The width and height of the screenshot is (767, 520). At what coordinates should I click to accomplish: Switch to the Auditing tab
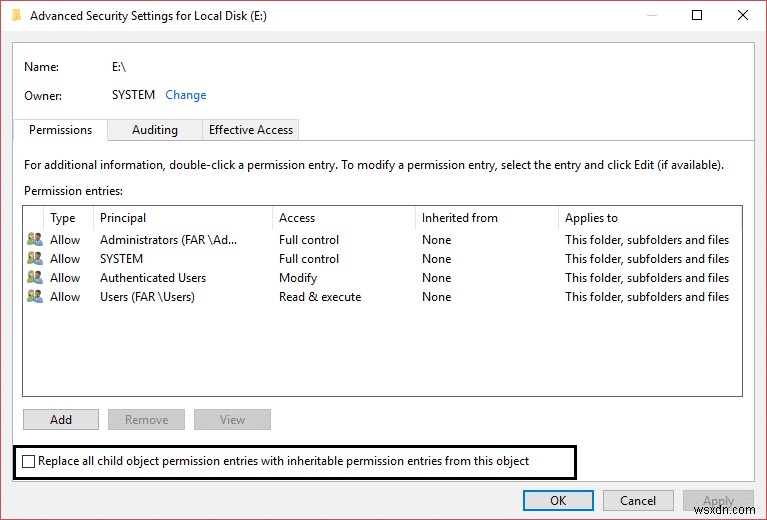(155, 130)
